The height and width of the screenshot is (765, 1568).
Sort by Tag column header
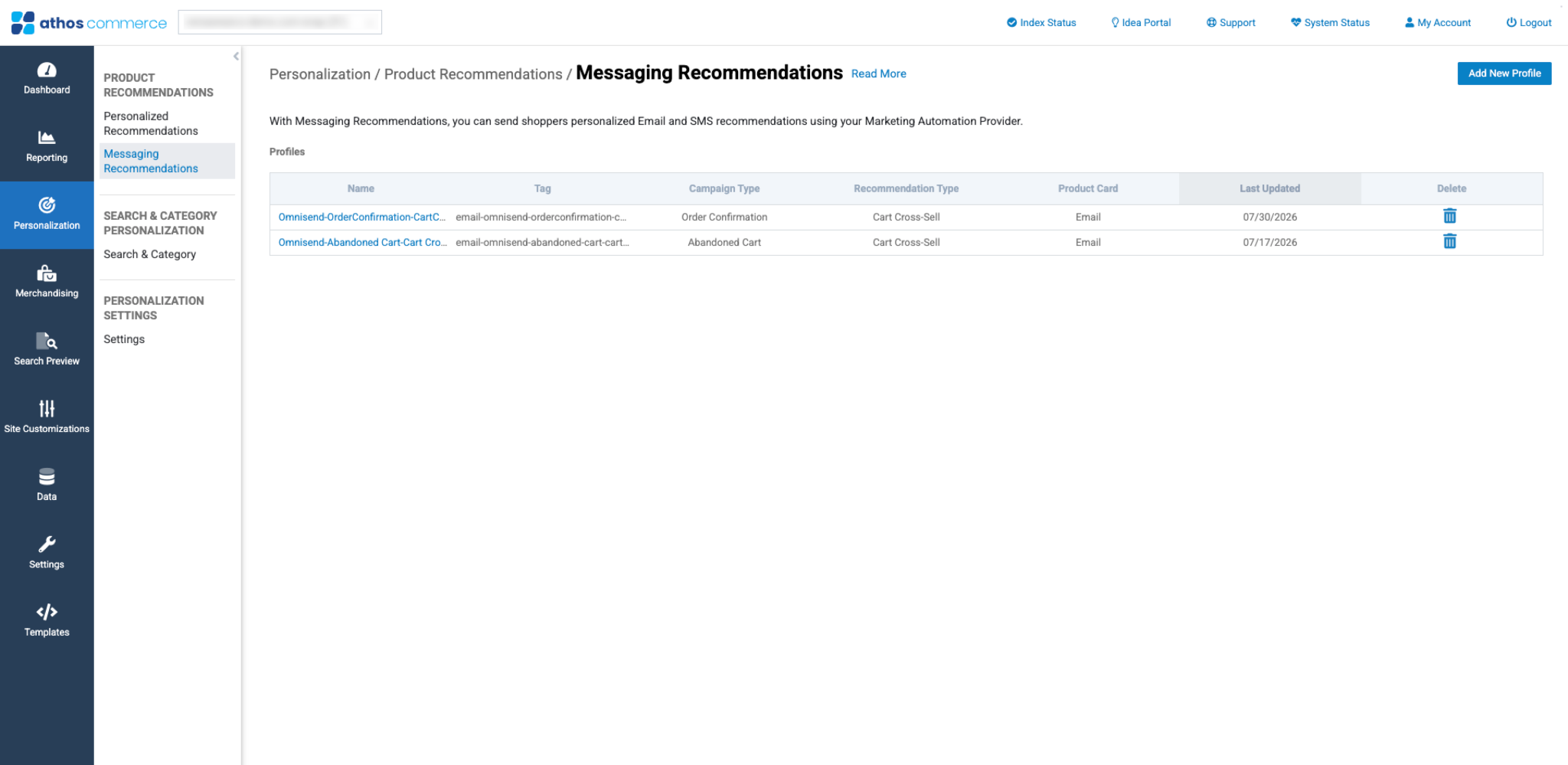pos(542,189)
